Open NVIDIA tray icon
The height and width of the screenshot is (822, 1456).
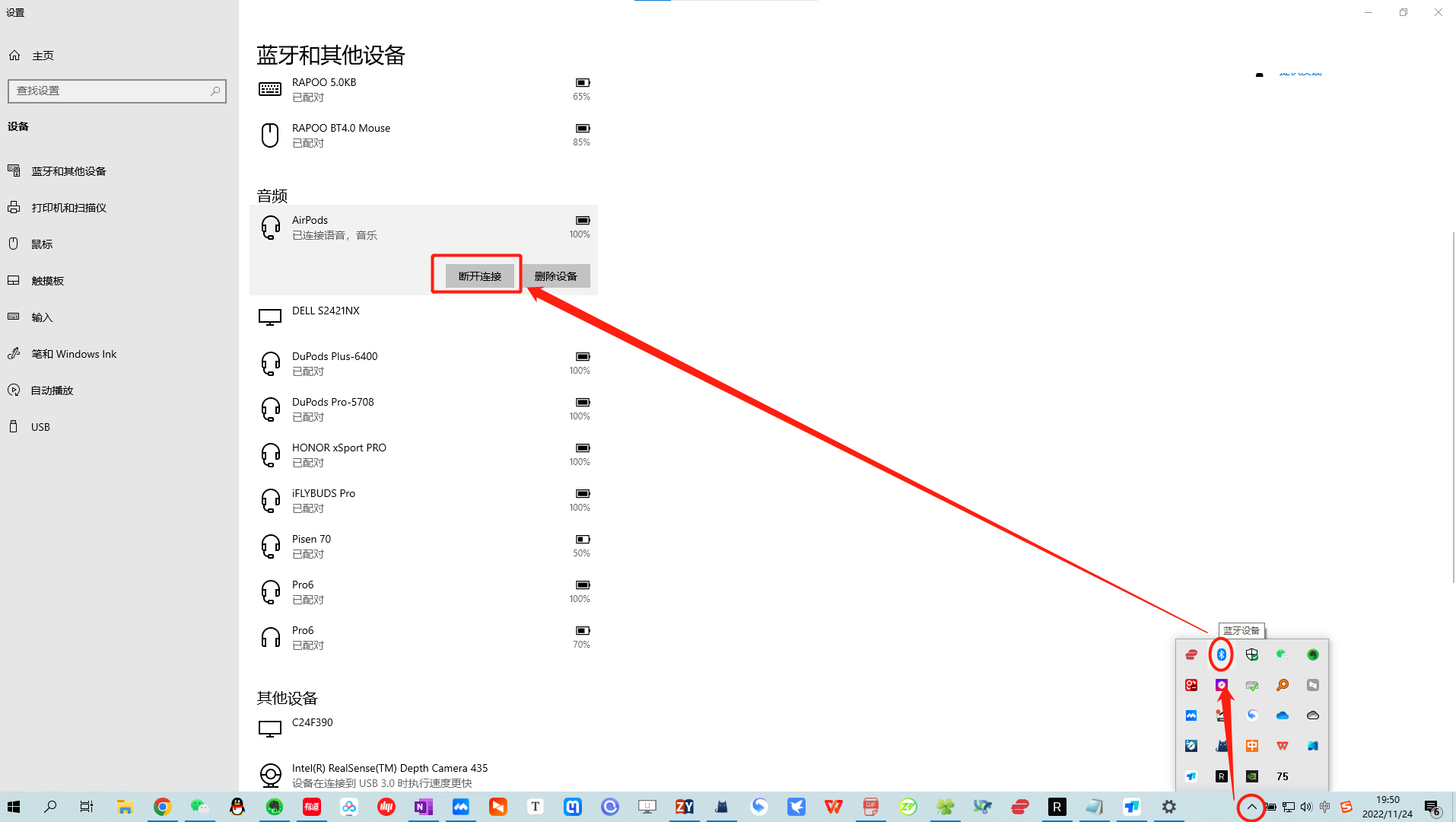click(1252, 776)
